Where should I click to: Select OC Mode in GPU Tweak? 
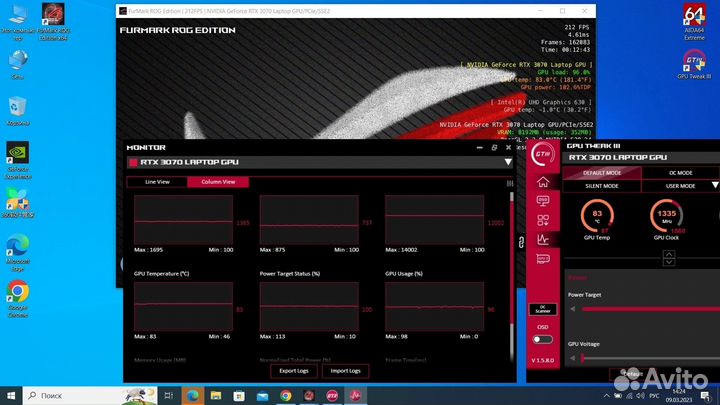tap(681, 173)
